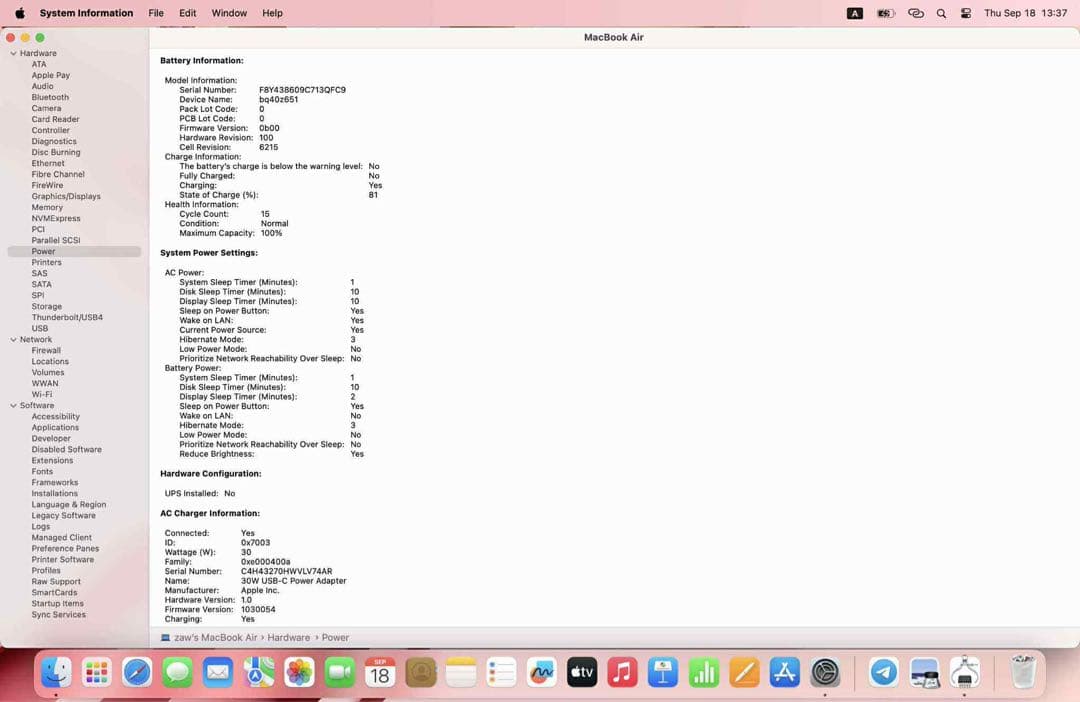Open System Settings from the Dock
The width and height of the screenshot is (1080, 702).
tap(825, 673)
